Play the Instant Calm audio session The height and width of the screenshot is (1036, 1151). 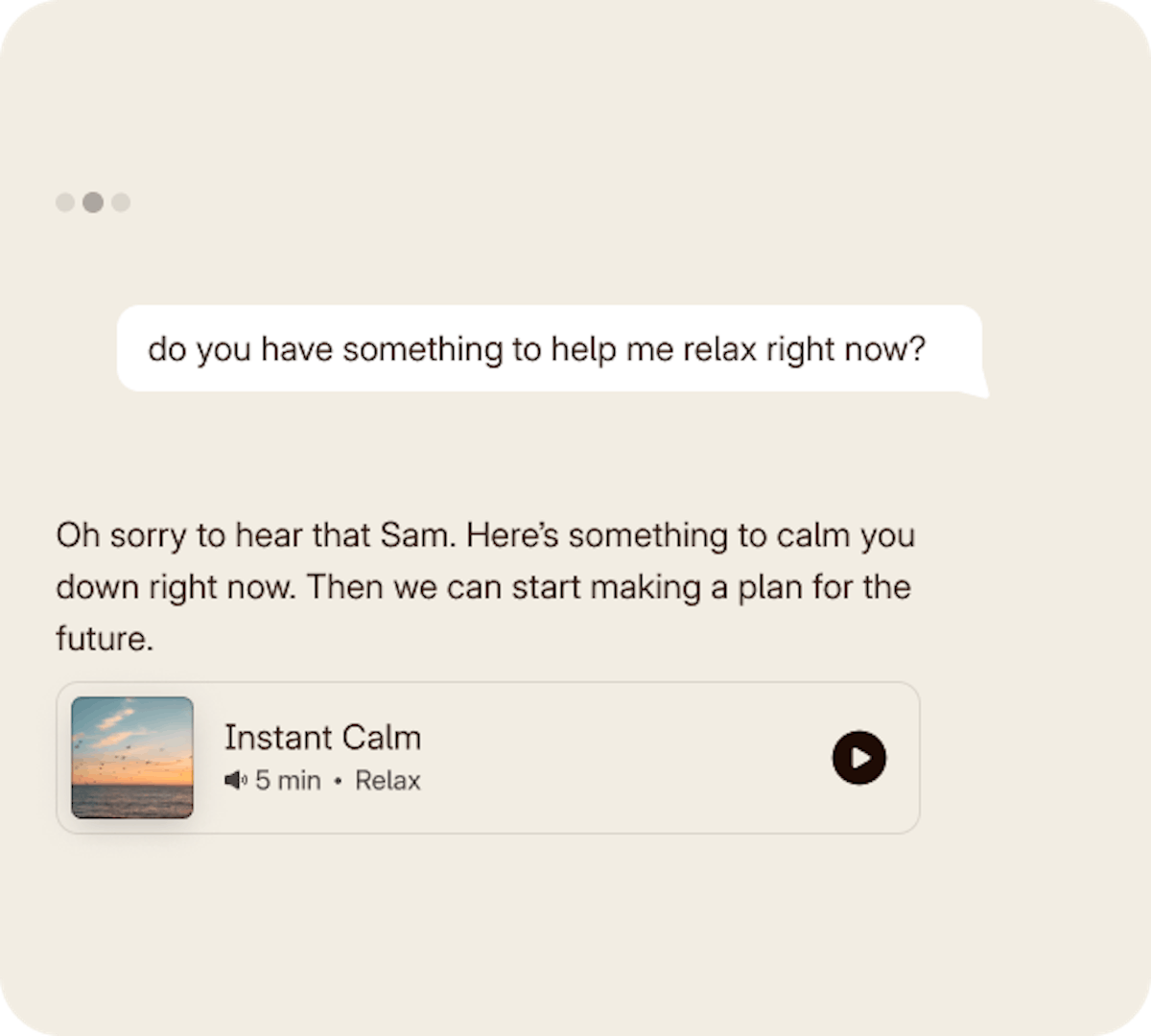point(859,758)
